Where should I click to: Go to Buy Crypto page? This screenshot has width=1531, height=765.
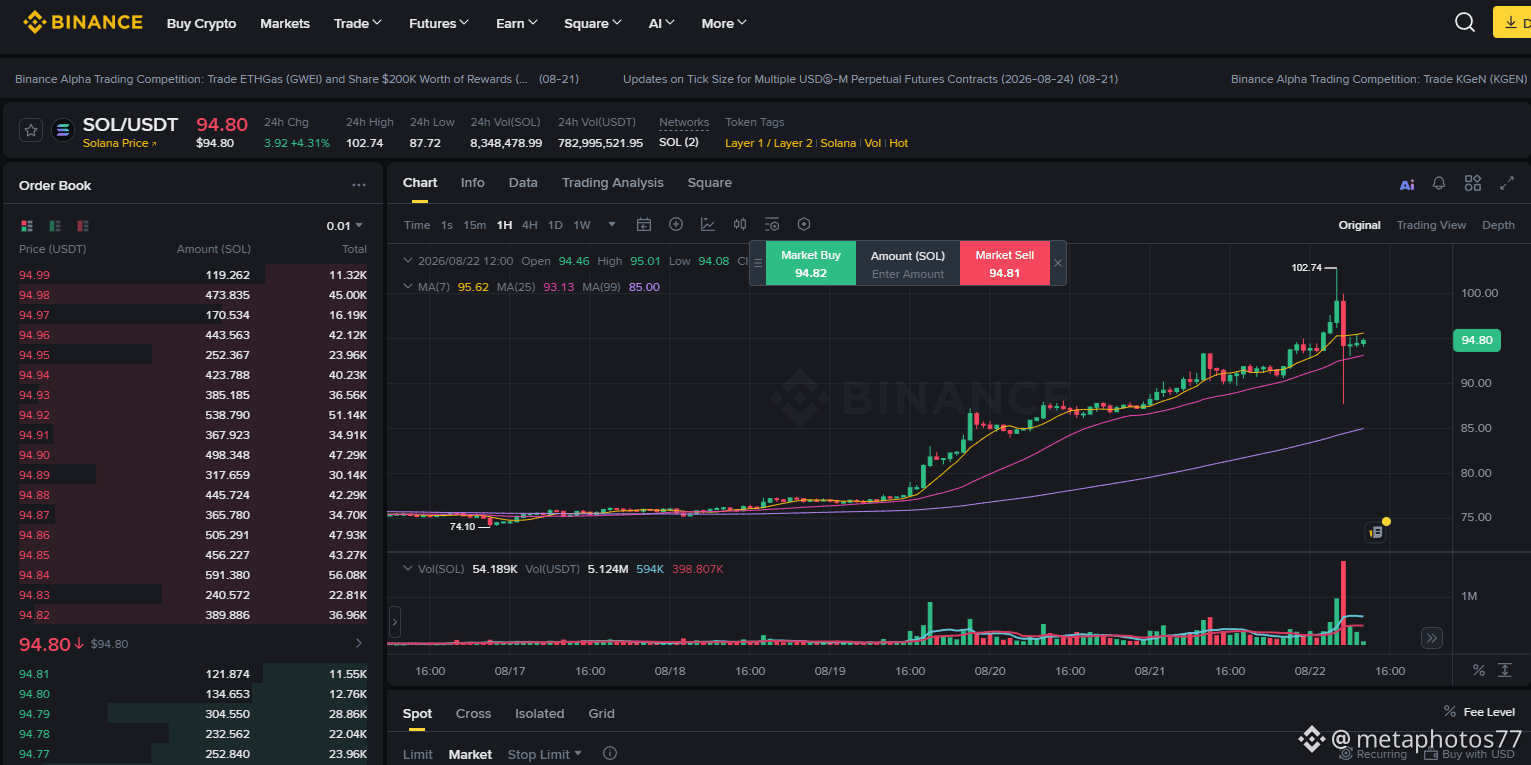[201, 23]
